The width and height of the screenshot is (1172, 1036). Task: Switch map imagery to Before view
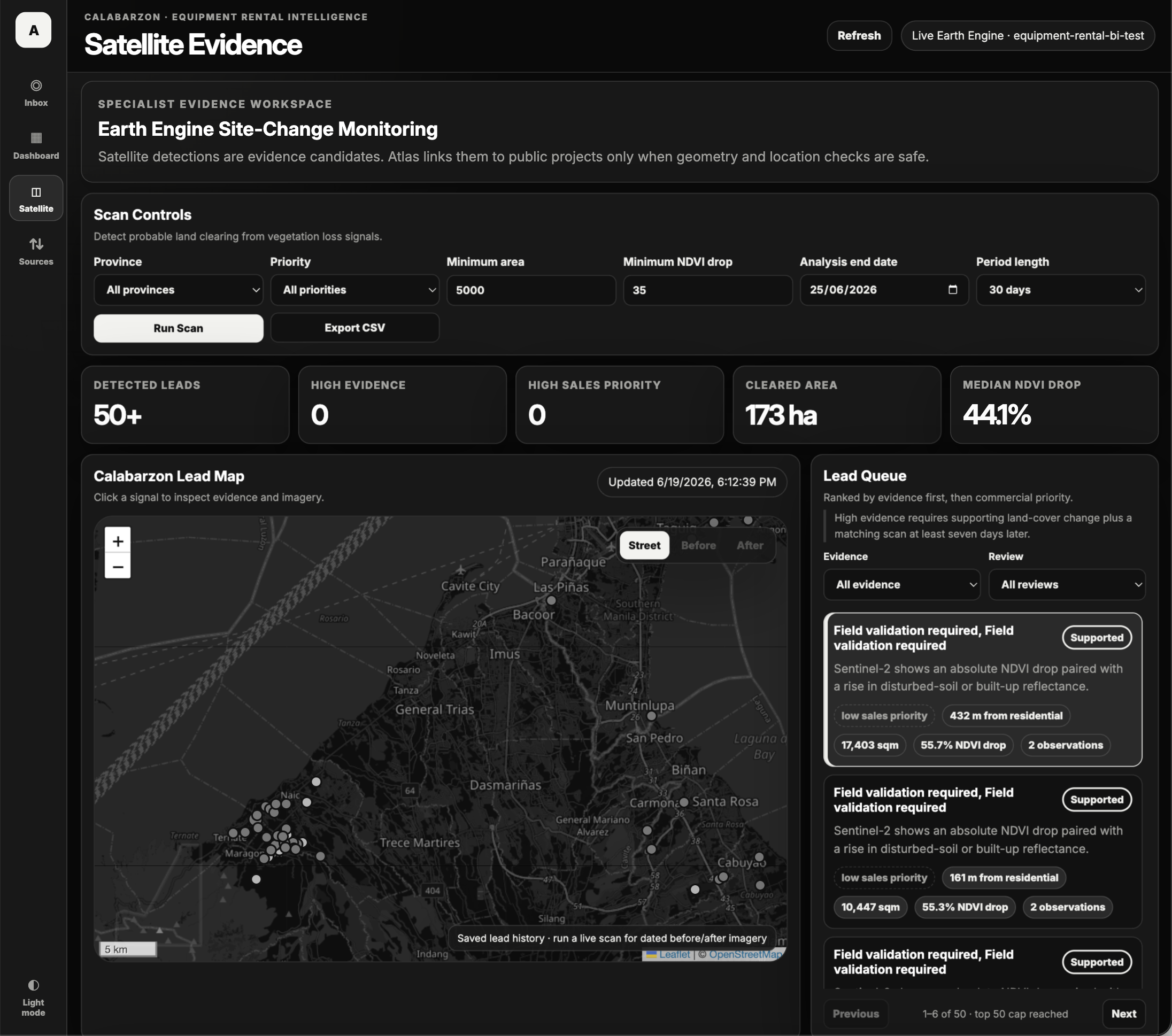pos(698,545)
